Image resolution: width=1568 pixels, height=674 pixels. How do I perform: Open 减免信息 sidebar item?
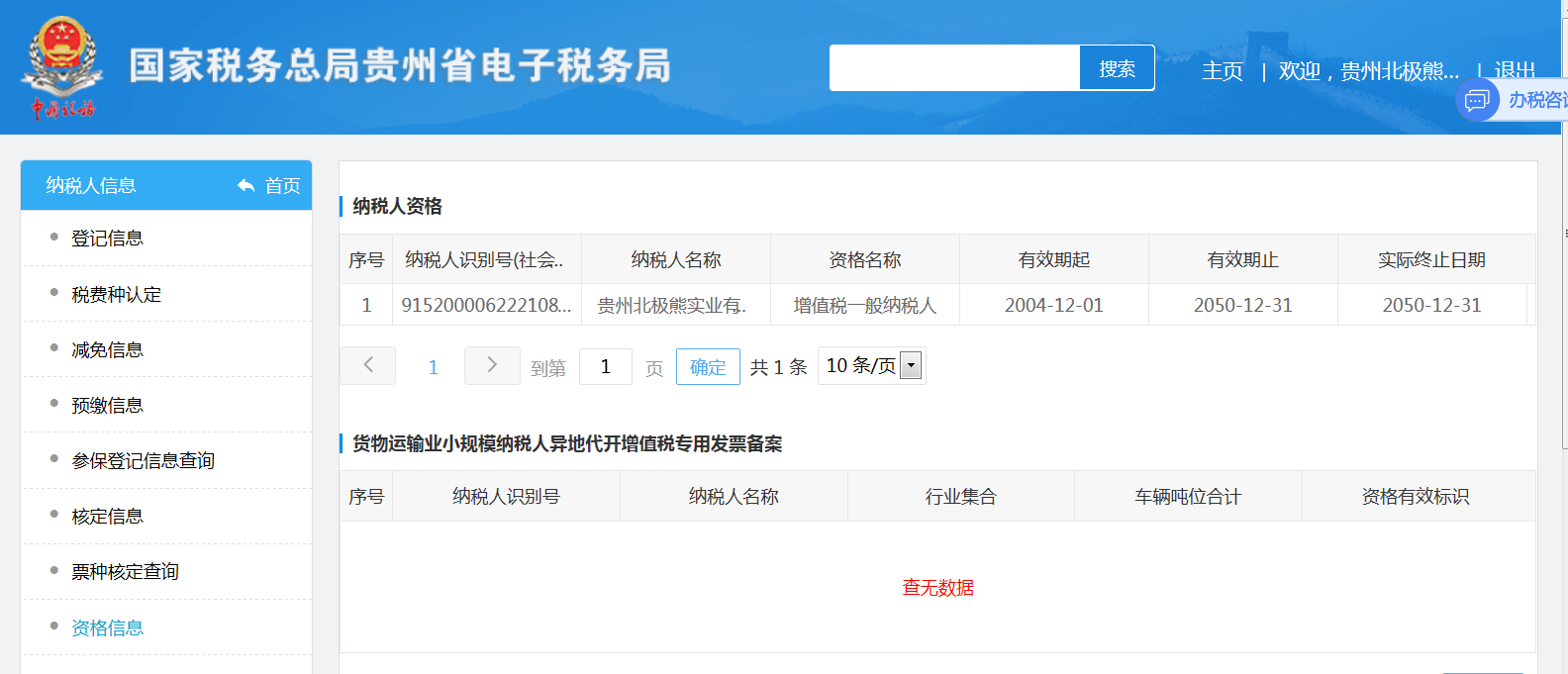(107, 350)
